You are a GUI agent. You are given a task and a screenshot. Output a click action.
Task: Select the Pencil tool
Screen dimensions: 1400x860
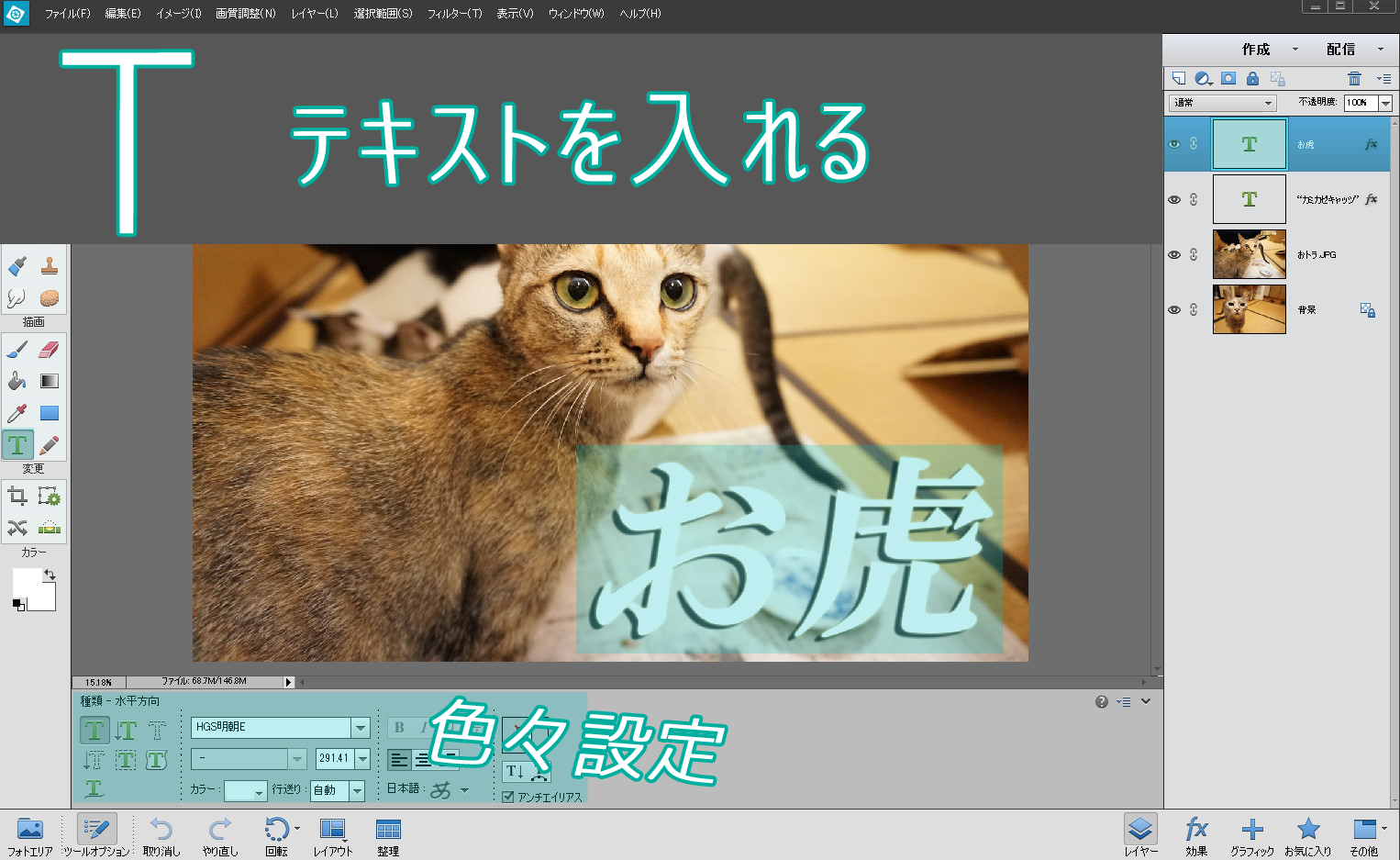50,445
